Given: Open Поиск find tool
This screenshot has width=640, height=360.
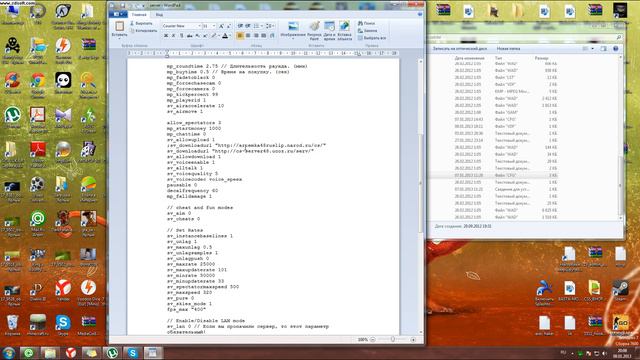Looking at the screenshot, I should [366, 23].
